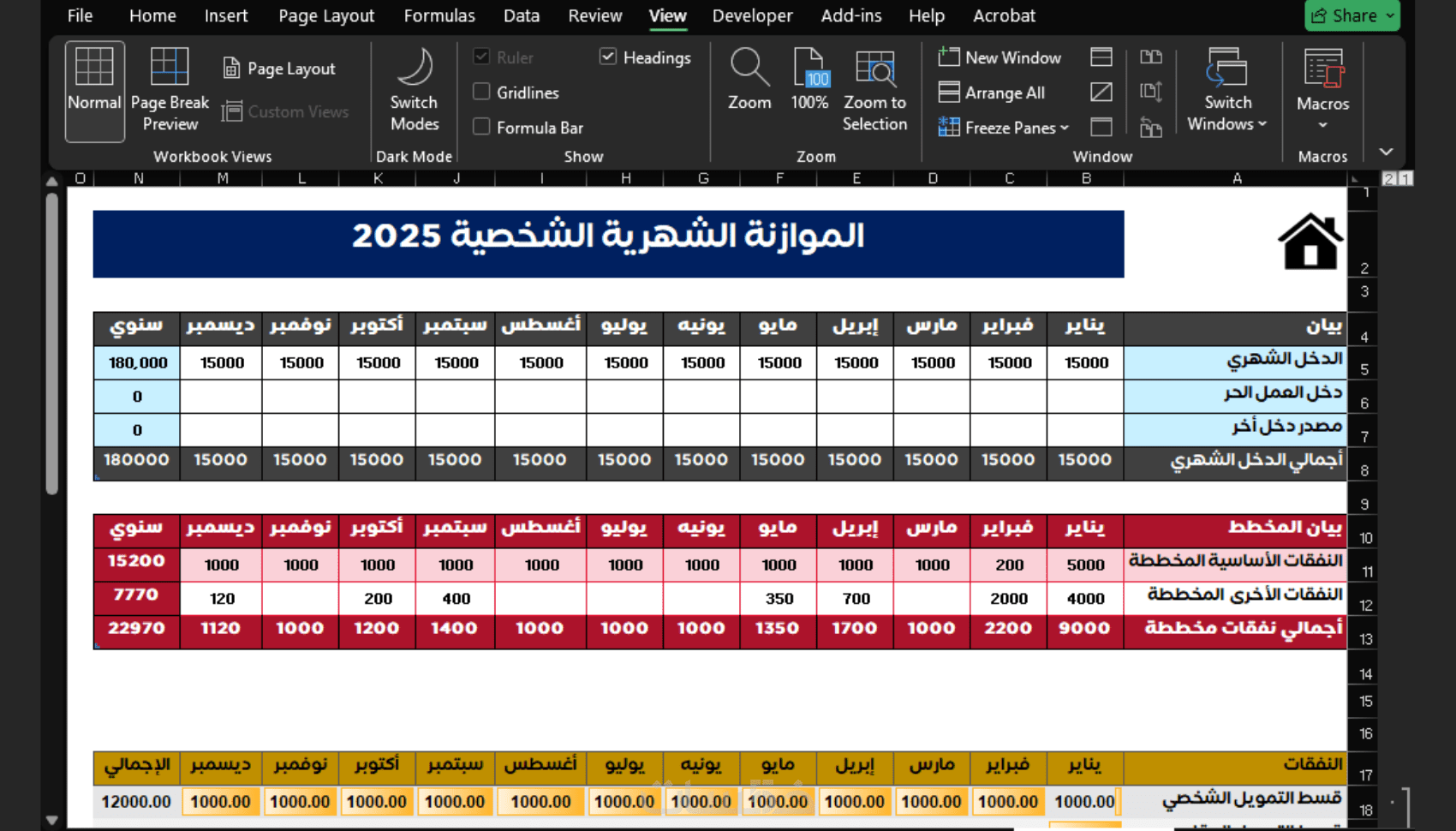
Task: Select the gold 'النفقات' header cell
Action: [x=1235, y=768]
